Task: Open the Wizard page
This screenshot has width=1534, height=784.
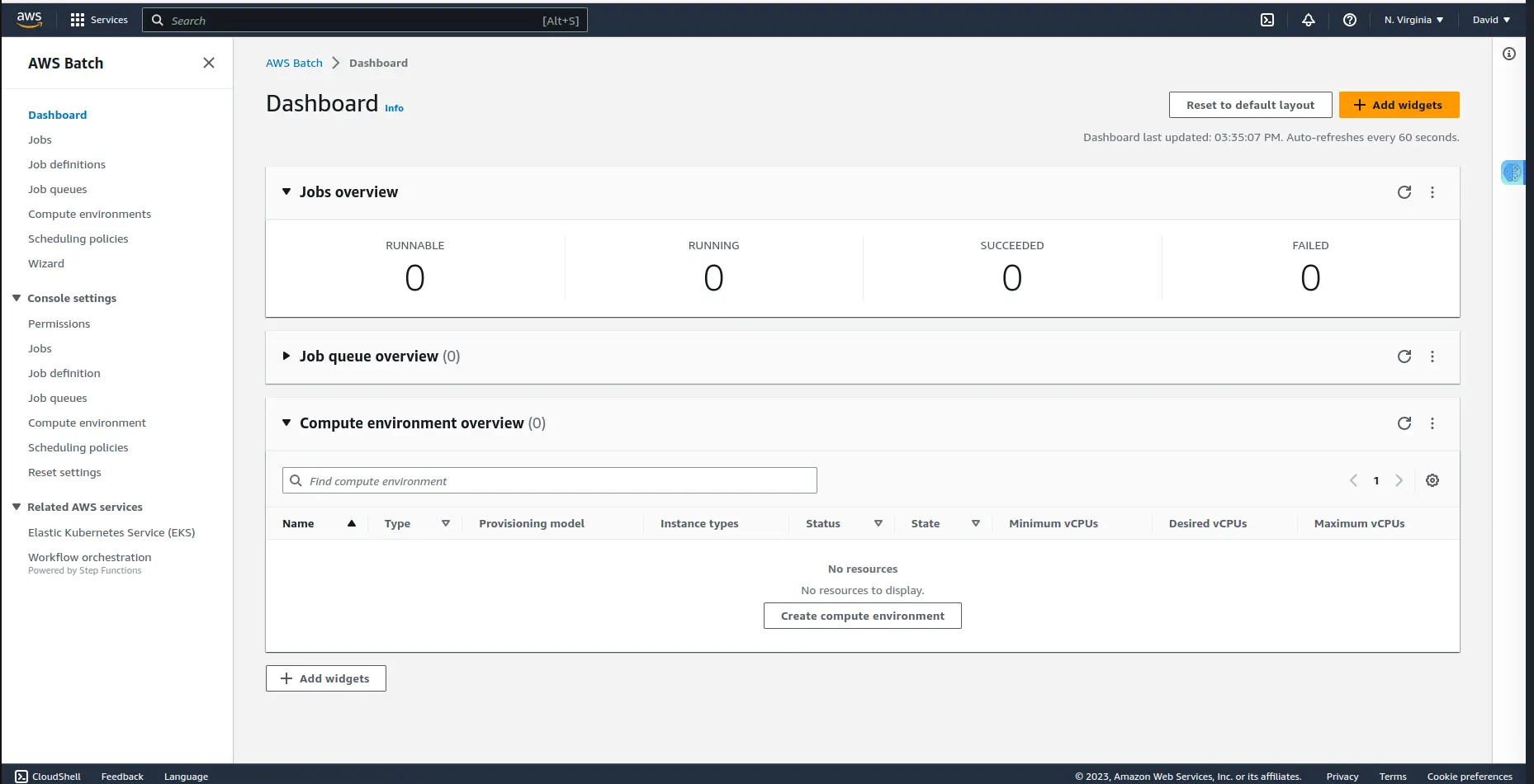Action: 46,263
